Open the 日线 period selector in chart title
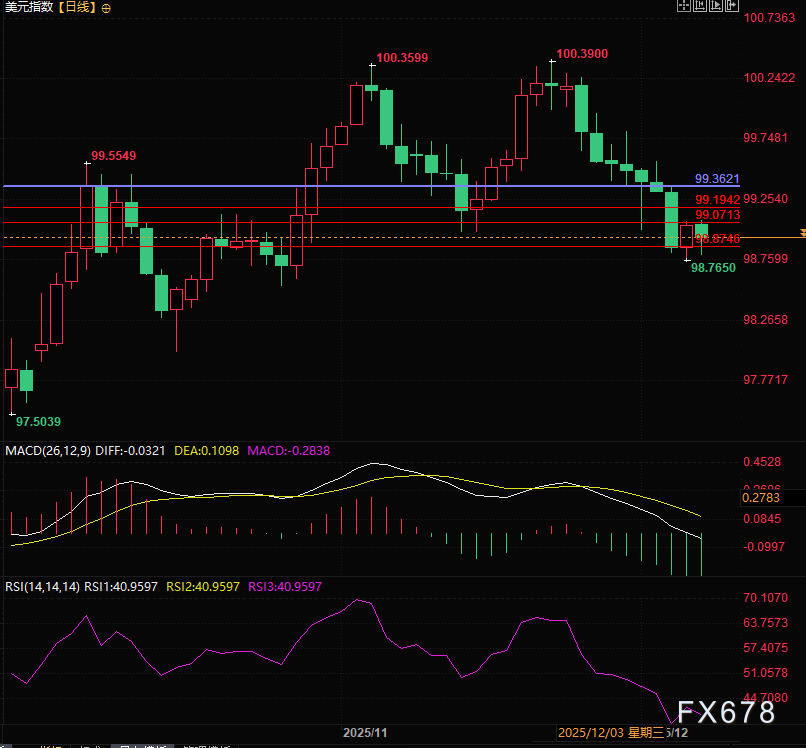This screenshot has width=806, height=748. [78, 8]
